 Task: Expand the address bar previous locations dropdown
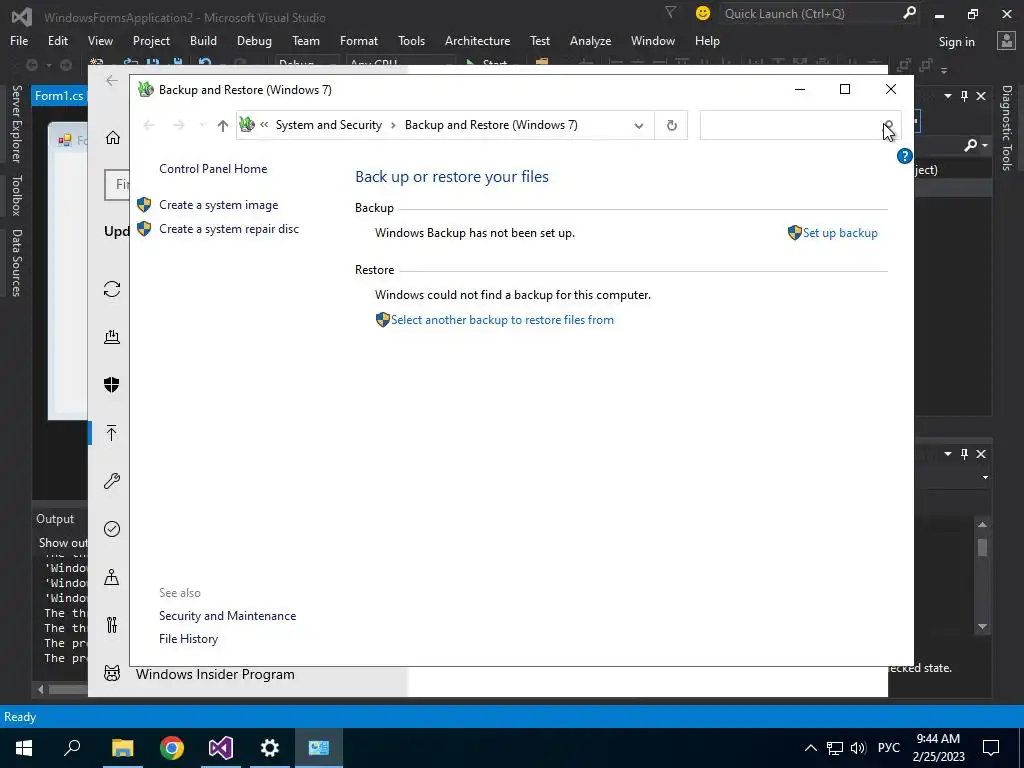click(639, 125)
